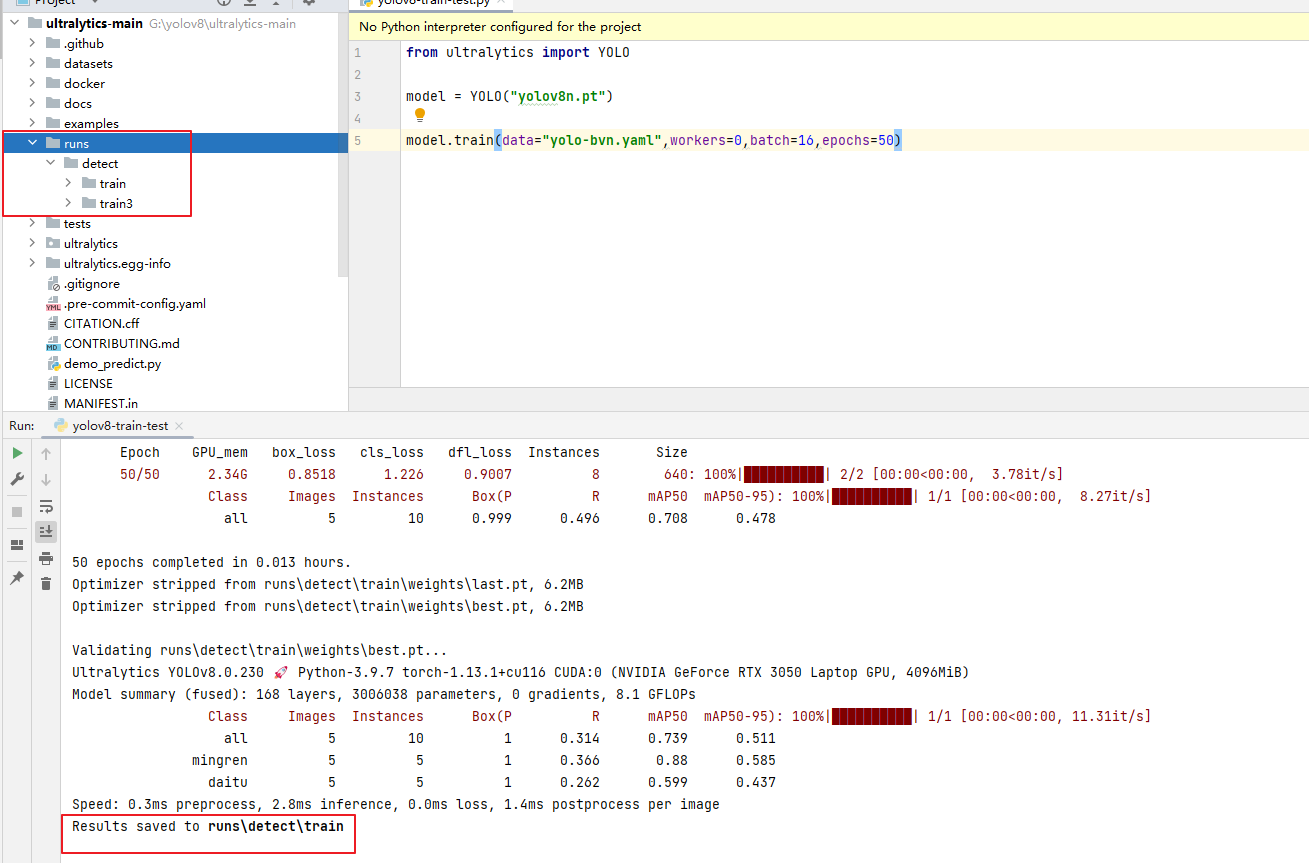Select the runs folder name
Image resolution: width=1309 pixels, height=863 pixels.
tap(76, 143)
